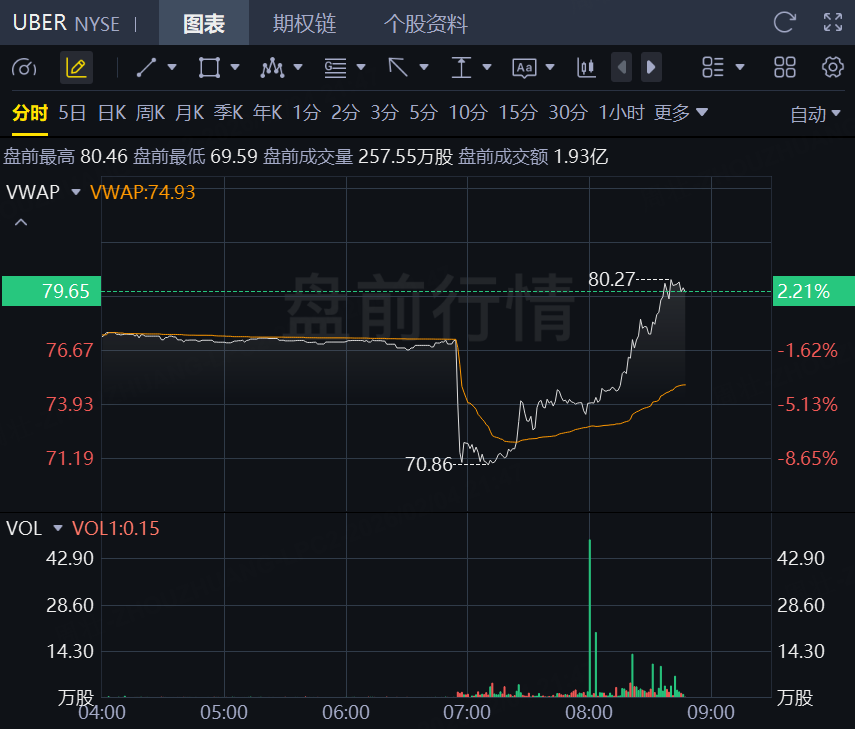This screenshot has height=729, width=855.
Task: Select the wave pattern tool
Action: click(x=272, y=68)
